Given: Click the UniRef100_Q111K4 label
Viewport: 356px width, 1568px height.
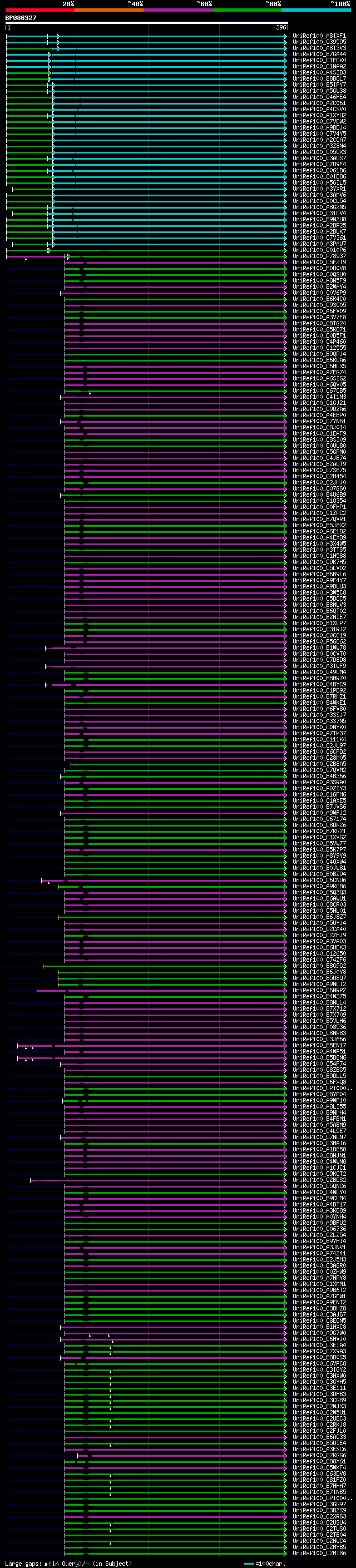Looking at the screenshot, I should coord(319,740).
